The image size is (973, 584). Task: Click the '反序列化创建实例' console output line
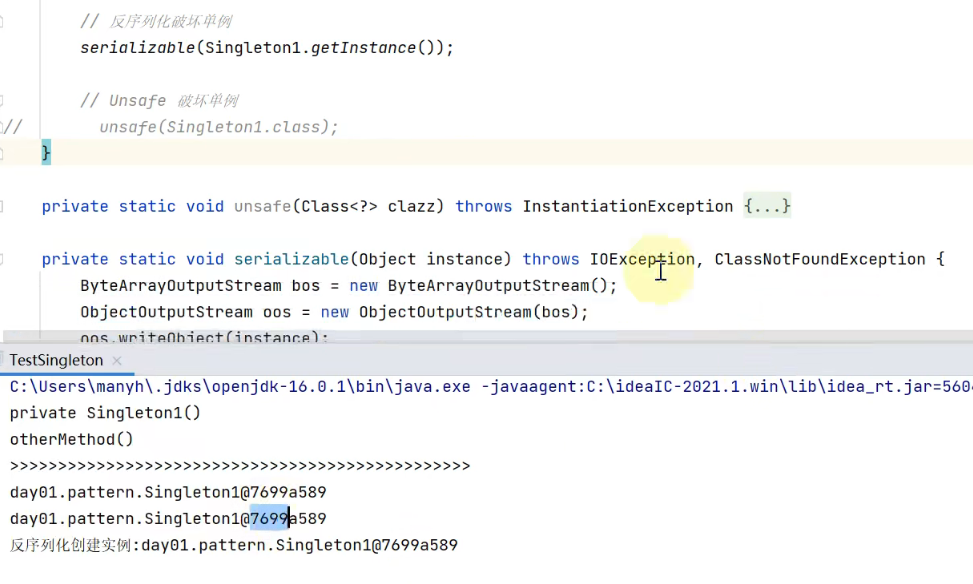click(x=233, y=545)
